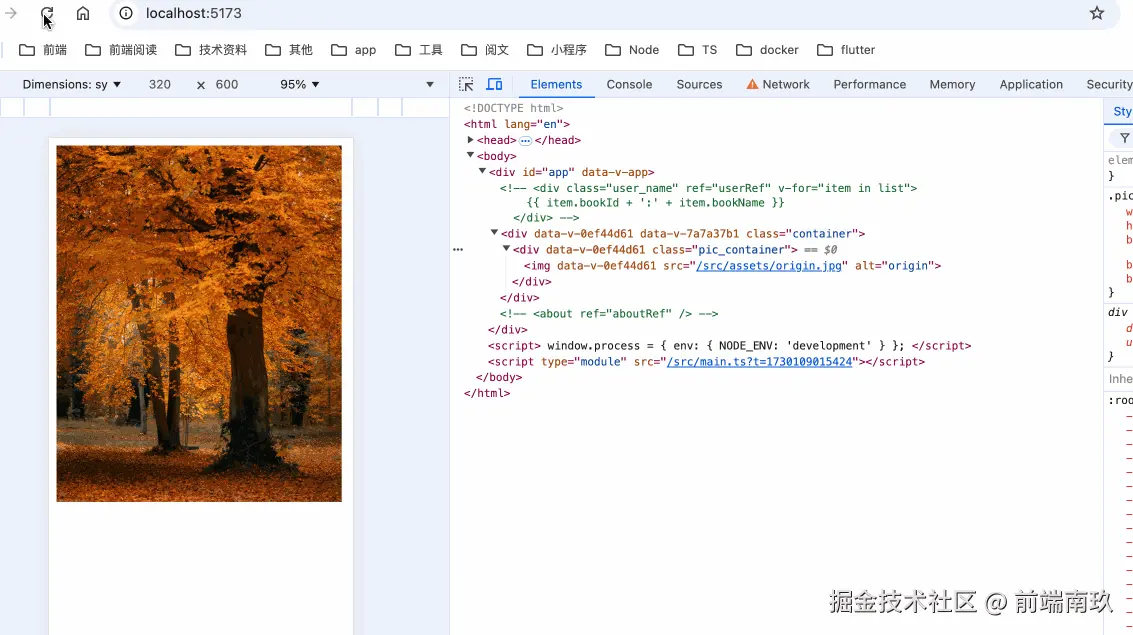The width and height of the screenshot is (1133, 635).
Task: Select the img alt="origin" node
Action: pos(732,266)
